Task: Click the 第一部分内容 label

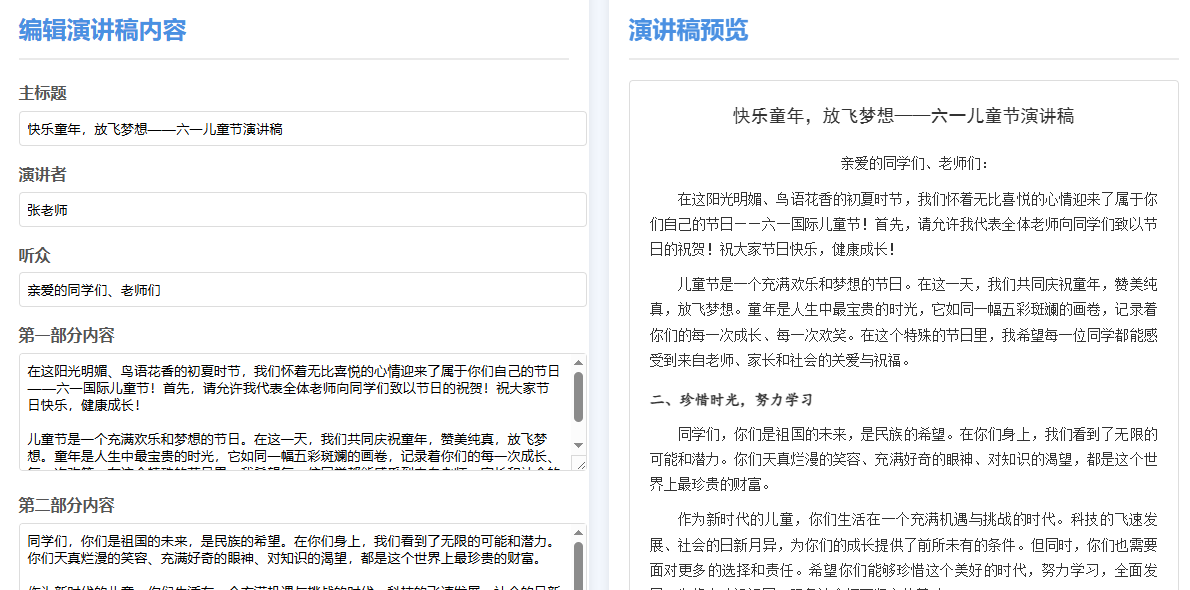Action: 67,335
